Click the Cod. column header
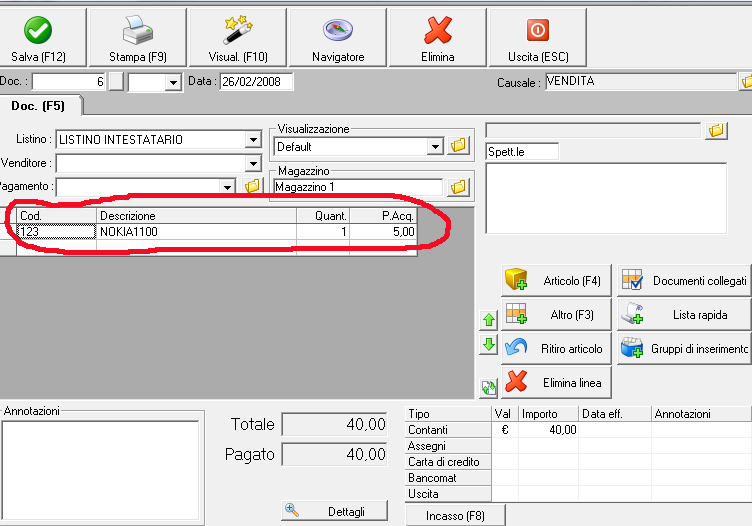The width and height of the screenshot is (752, 526). [57, 216]
